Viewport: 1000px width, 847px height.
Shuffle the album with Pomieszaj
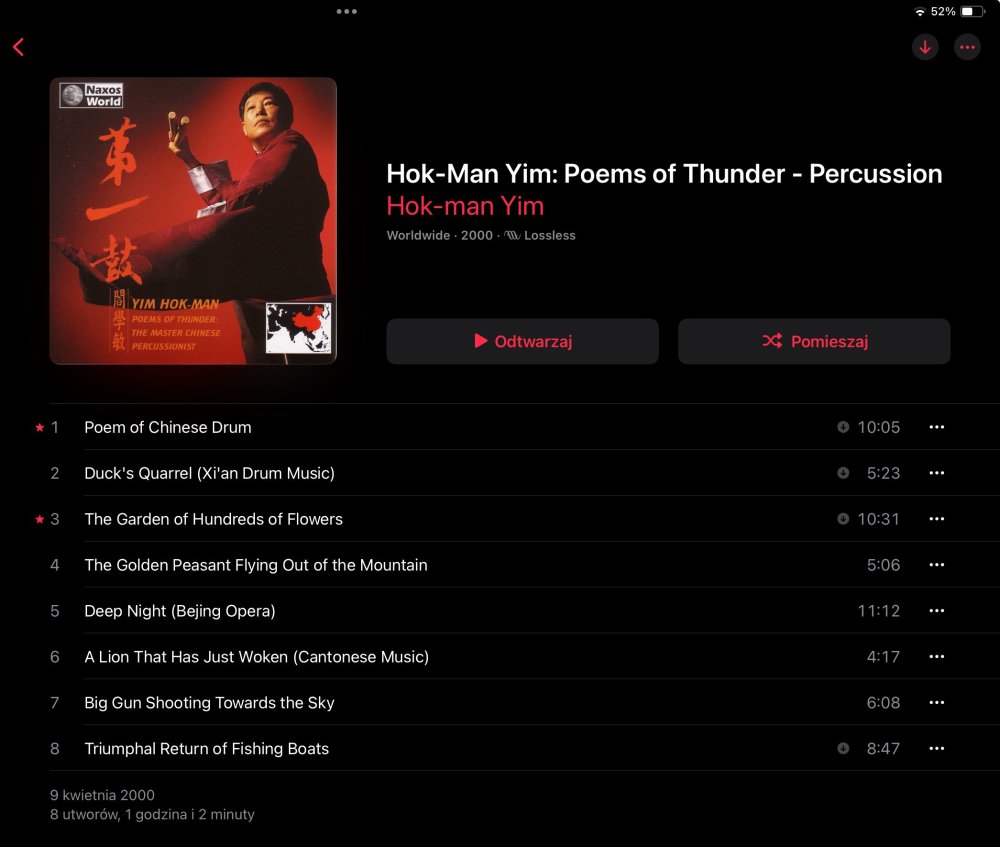[814, 341]
